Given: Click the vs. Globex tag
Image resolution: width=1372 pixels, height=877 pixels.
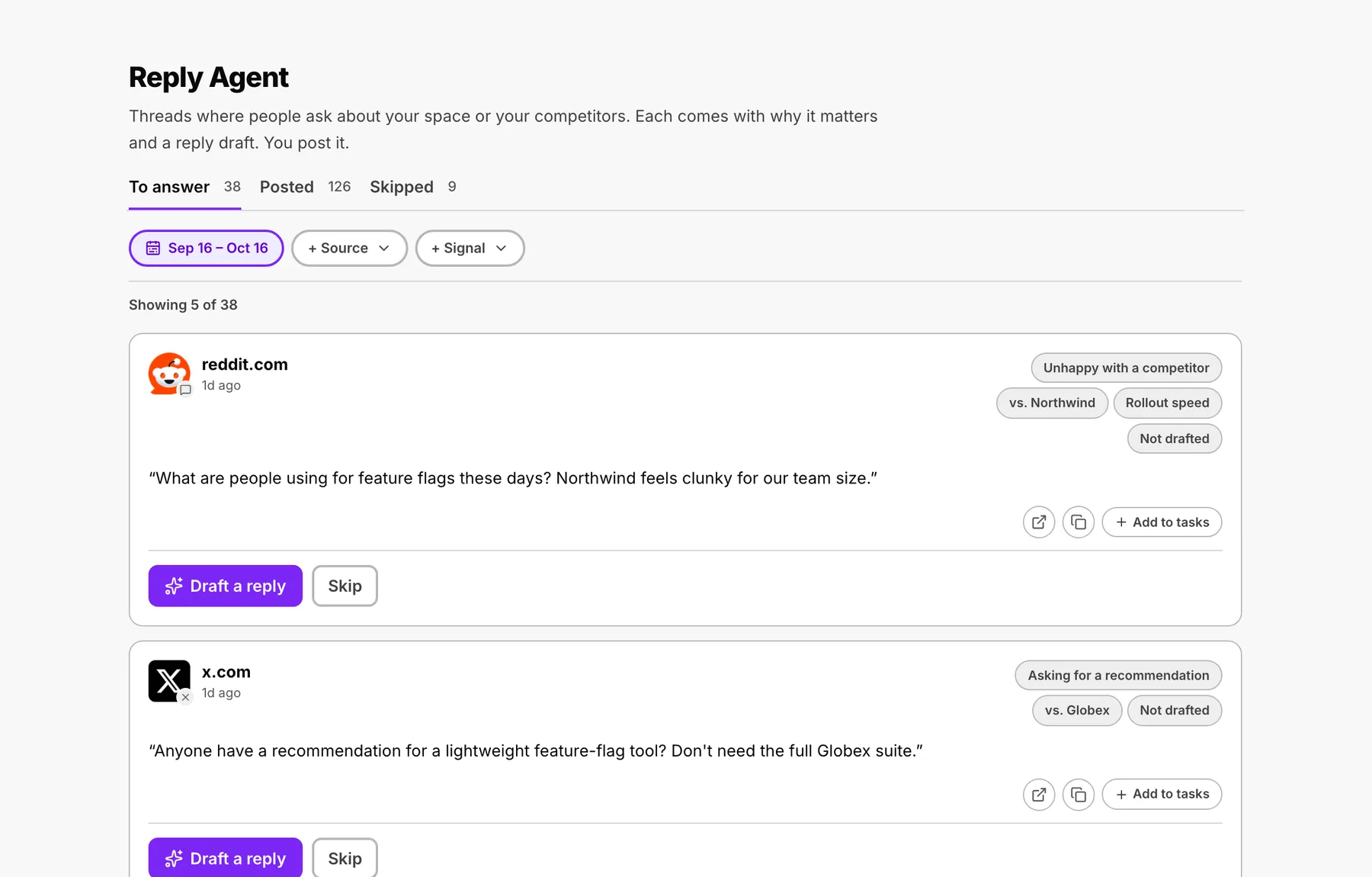Looking at the screenshot, I should coord(1077,710).
